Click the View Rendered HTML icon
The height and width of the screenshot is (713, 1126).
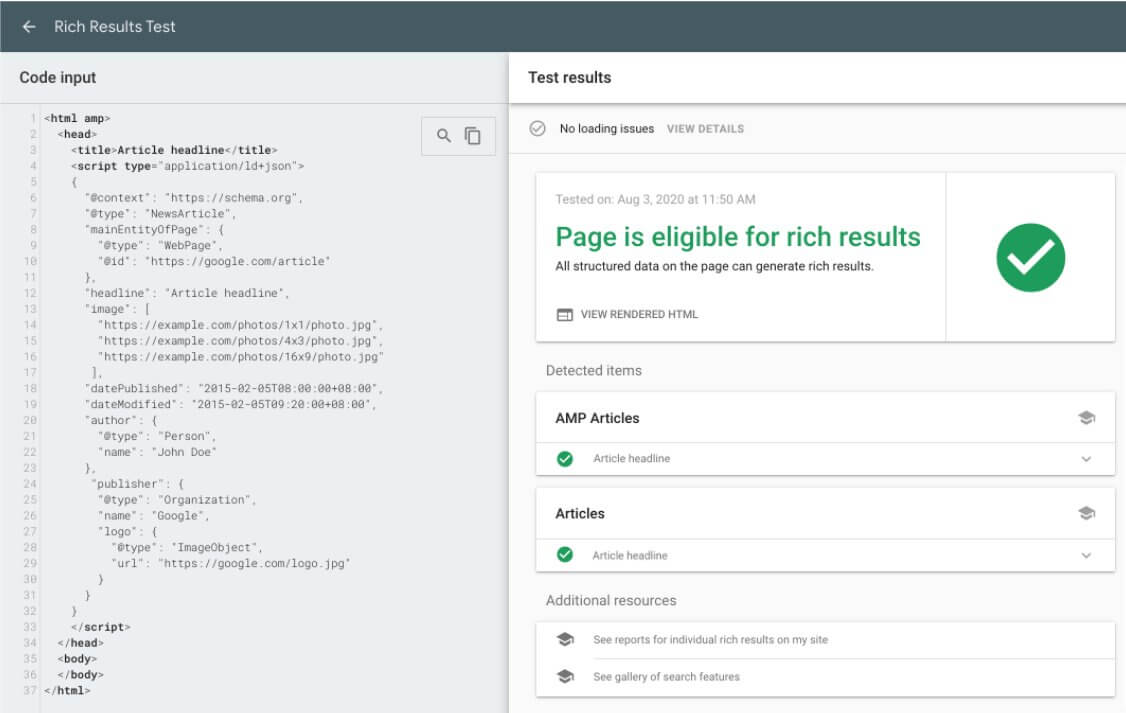point(565,314)
